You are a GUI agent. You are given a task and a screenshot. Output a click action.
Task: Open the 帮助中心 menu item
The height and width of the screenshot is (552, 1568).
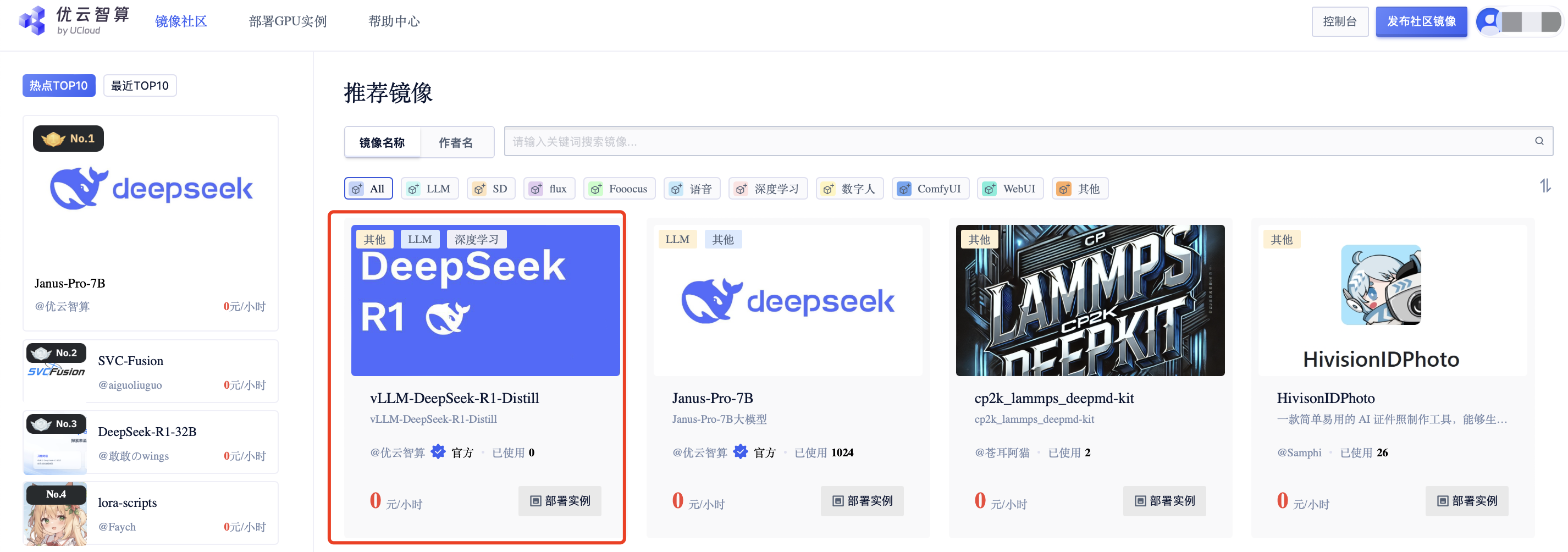394,21
